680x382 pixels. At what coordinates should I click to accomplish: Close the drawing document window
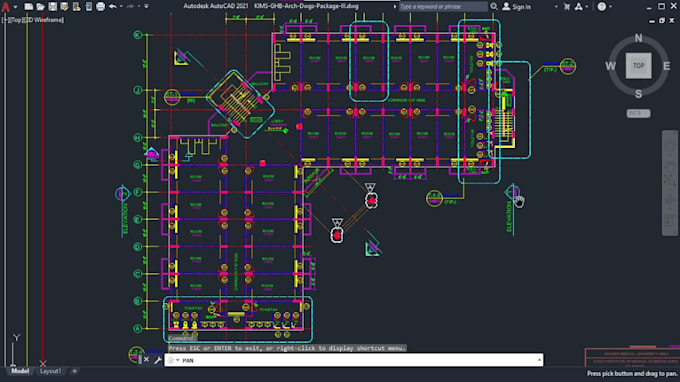click(x=672, y=20)
